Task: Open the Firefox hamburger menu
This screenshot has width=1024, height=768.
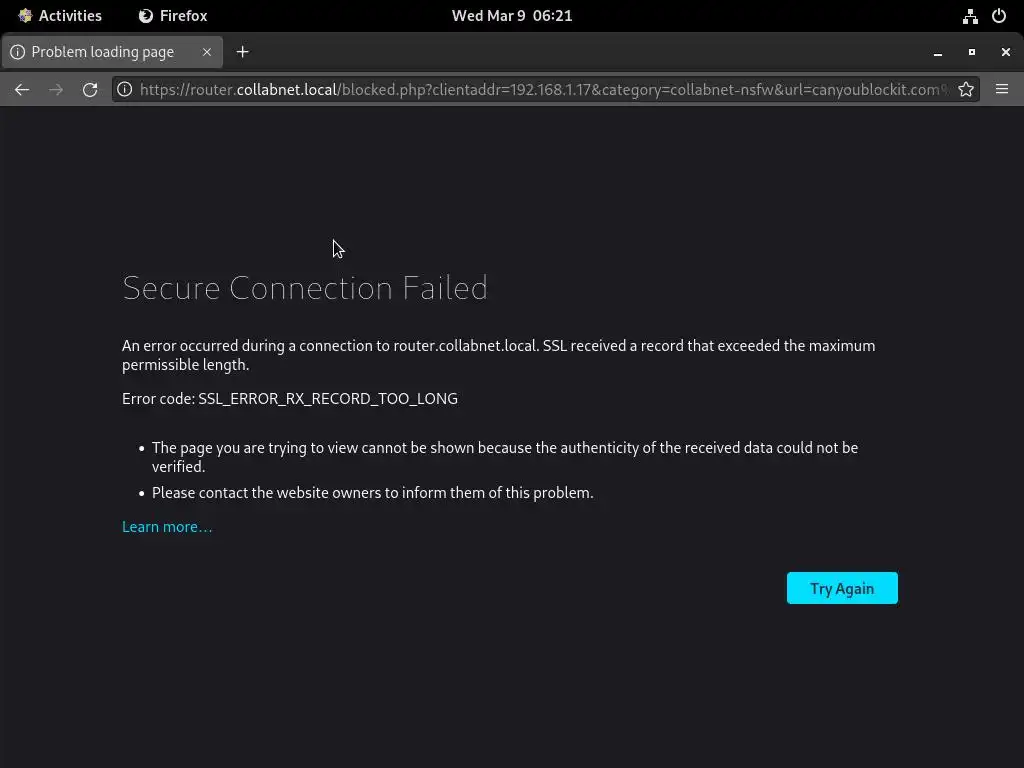Action: tap(1001, 89)
